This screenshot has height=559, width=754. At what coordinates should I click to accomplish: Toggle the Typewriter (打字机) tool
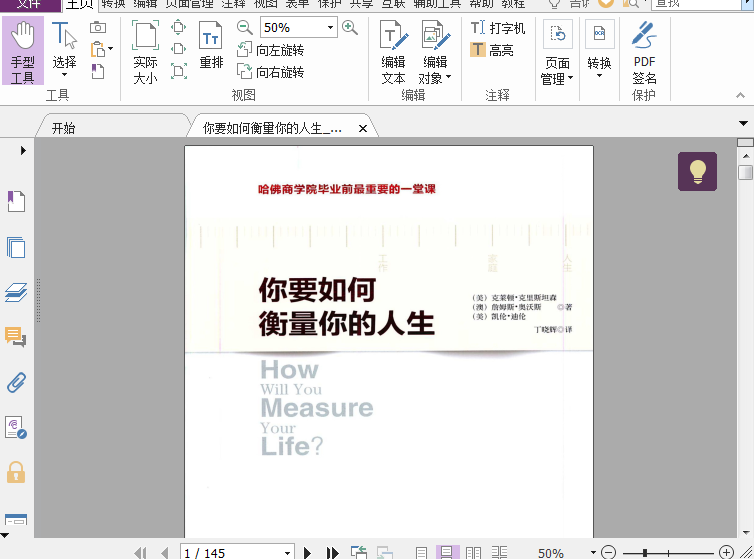(x=498, y=27)
